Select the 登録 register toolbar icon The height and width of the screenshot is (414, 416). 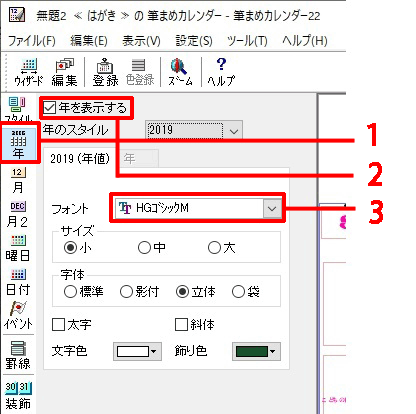(x=105, y=72)
